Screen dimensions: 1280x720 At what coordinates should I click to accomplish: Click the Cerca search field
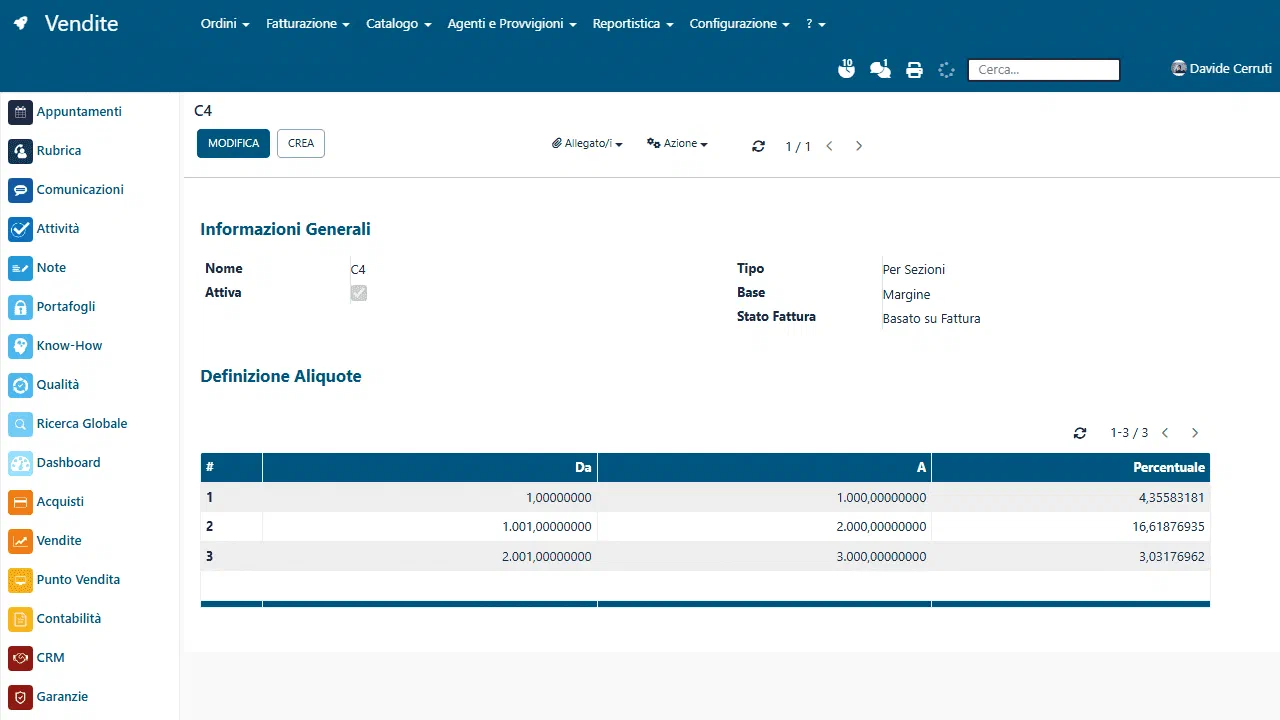pos(1044,70)
